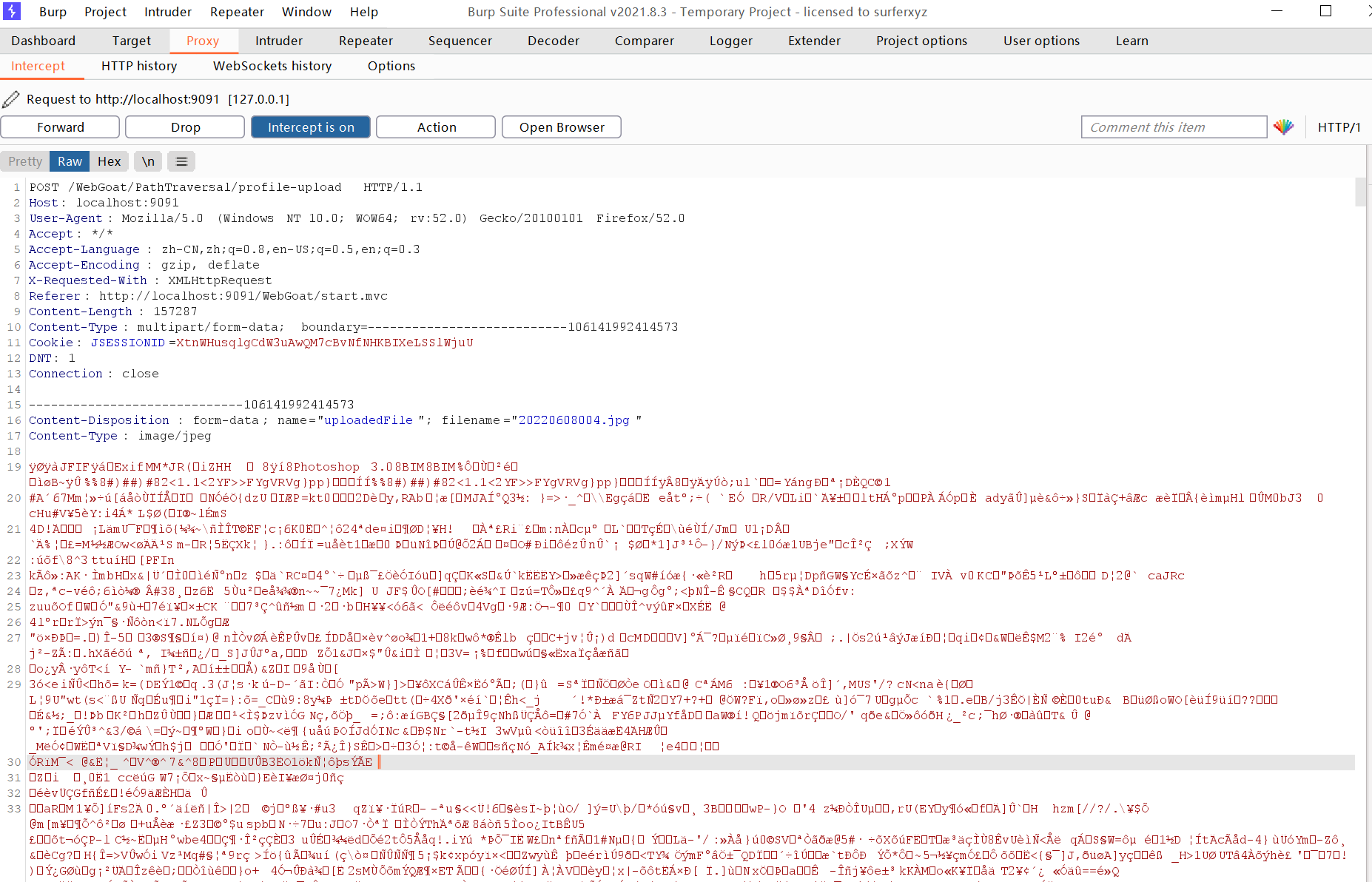1372x882 pixels.
Task: Click the Burp Suite lightning logo icon
Action: 12,11
